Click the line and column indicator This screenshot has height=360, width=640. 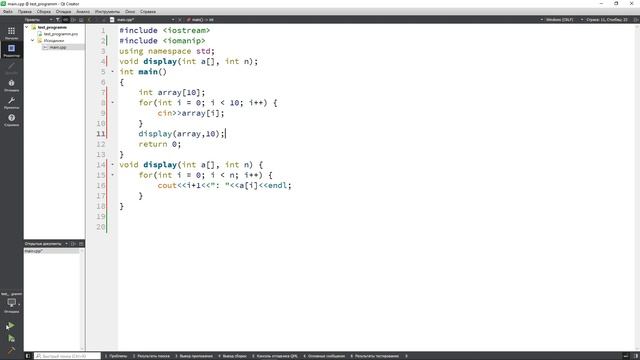(x=607, y=20)
